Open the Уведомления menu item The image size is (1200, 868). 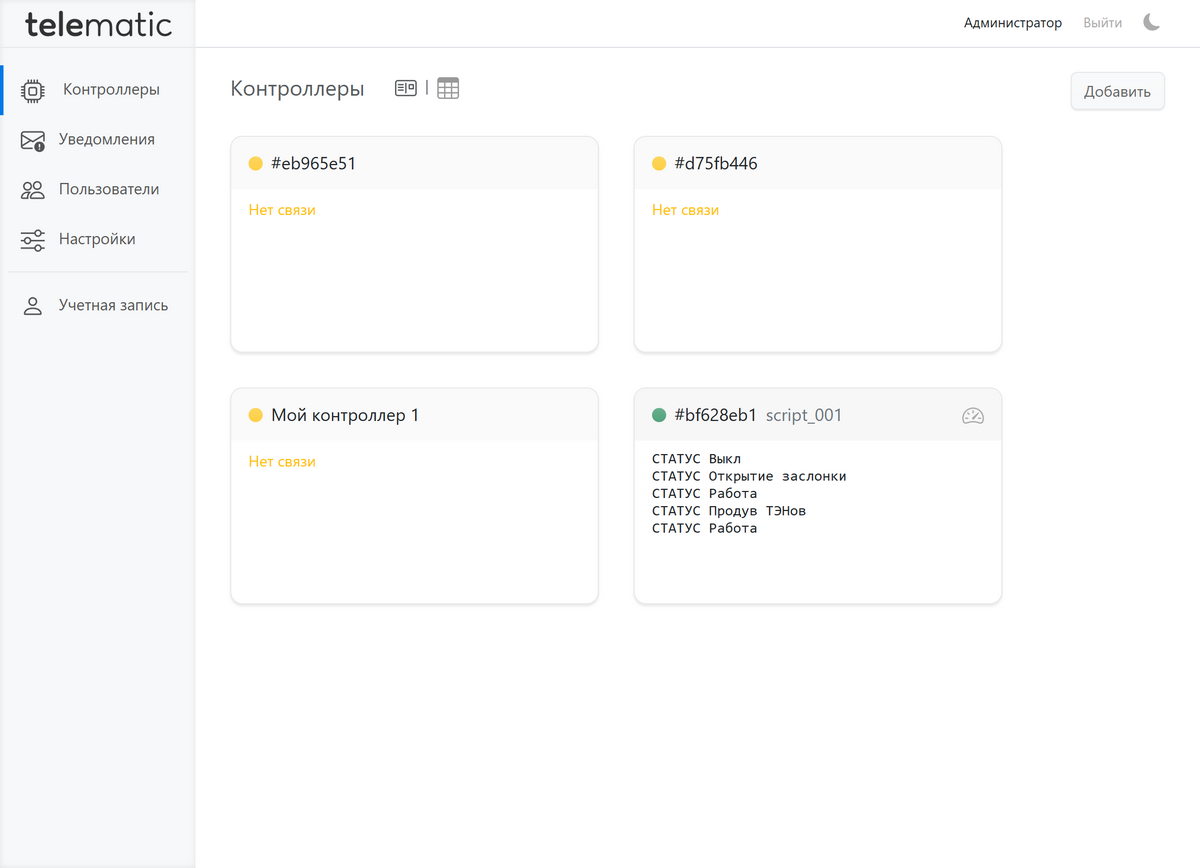[x=106, y=140]
